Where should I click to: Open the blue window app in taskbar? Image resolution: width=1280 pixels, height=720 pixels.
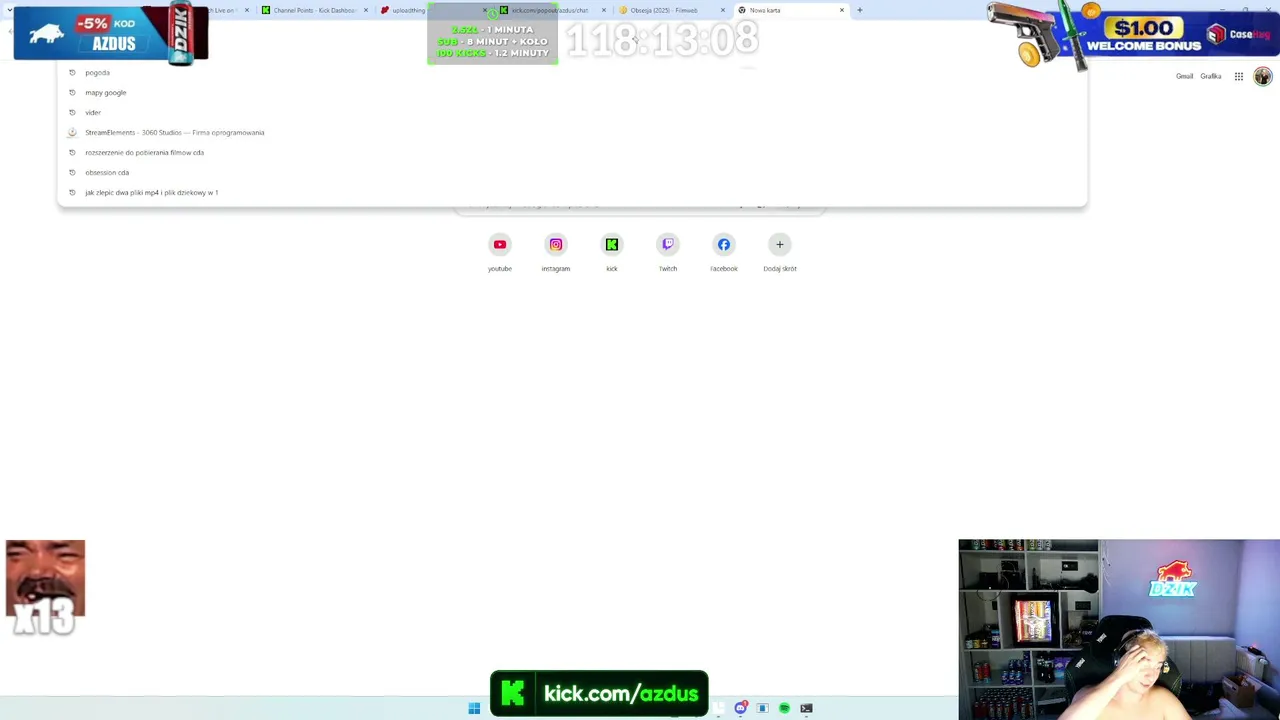(762, 708)
